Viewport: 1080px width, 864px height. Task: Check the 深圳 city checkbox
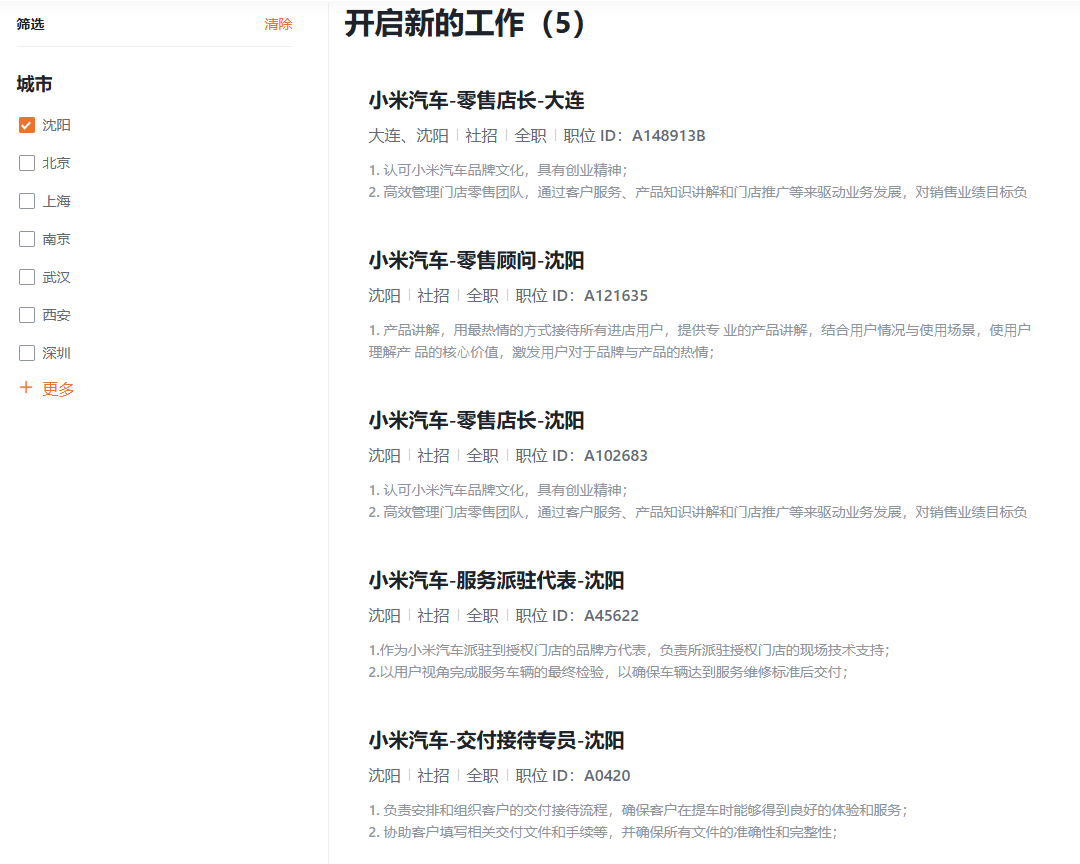[x=27, y=353]
